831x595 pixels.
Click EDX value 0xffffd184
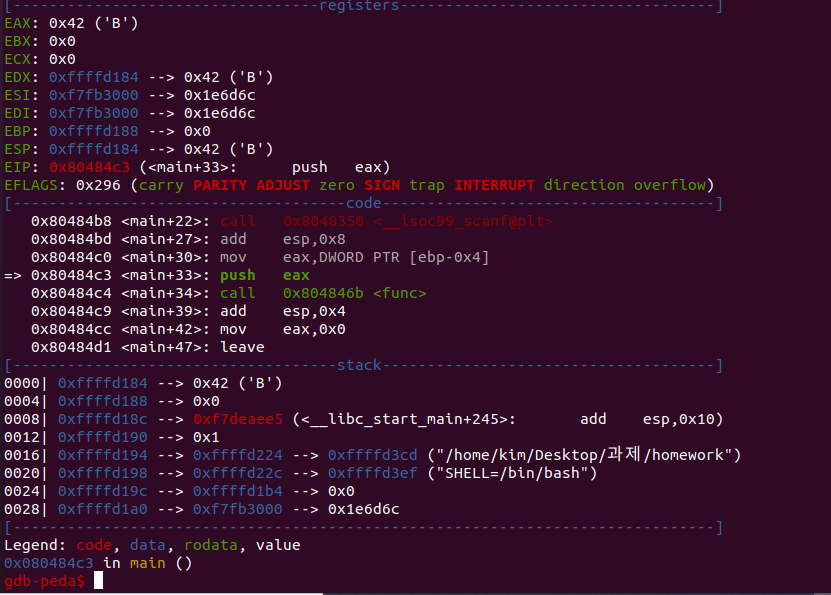point(94,77)
